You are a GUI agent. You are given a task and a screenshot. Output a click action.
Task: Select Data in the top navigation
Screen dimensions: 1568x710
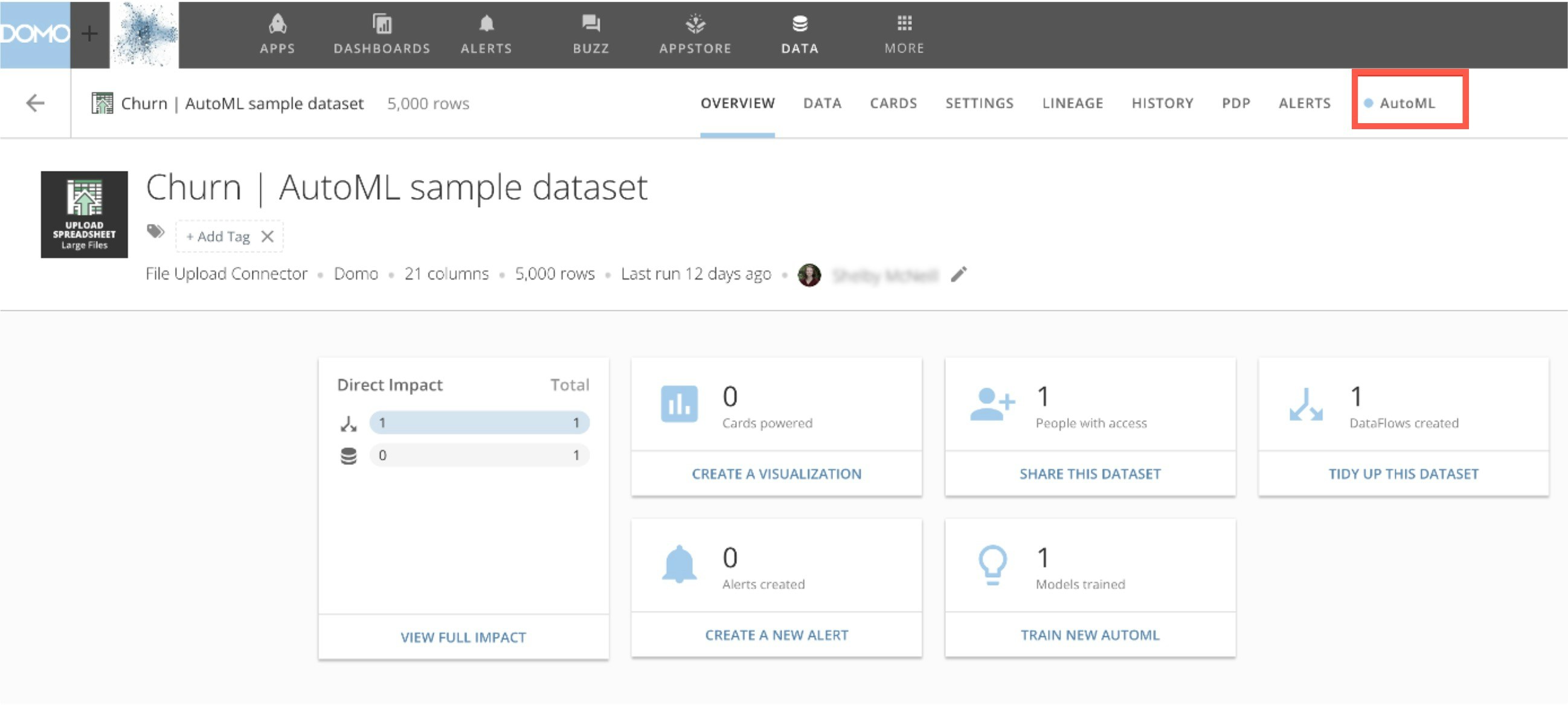click(x=800, y=34)
